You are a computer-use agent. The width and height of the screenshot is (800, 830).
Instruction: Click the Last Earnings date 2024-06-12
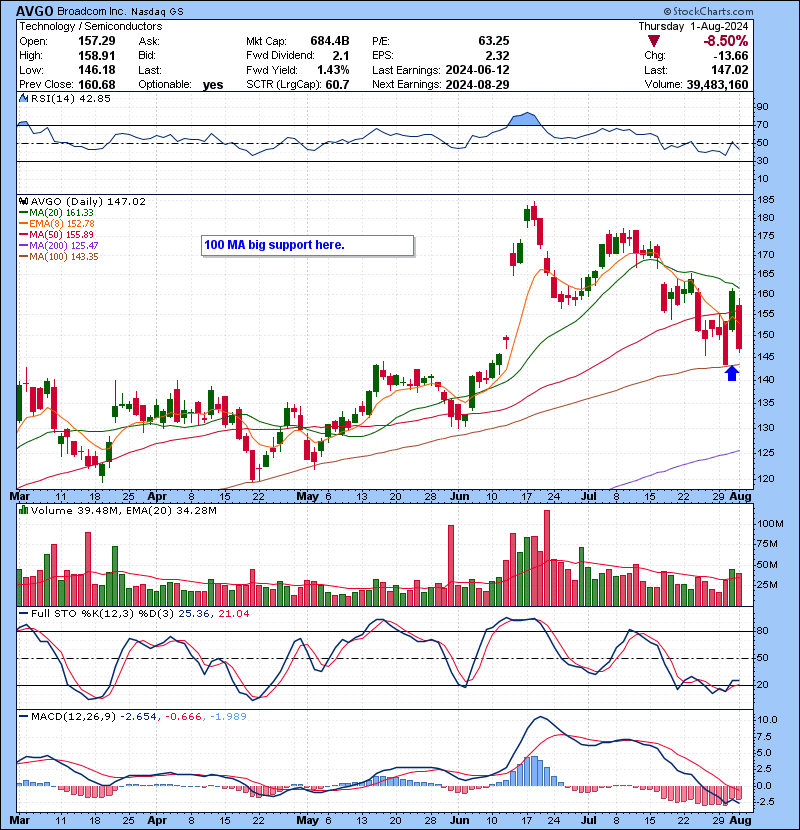tap(477, 70)
